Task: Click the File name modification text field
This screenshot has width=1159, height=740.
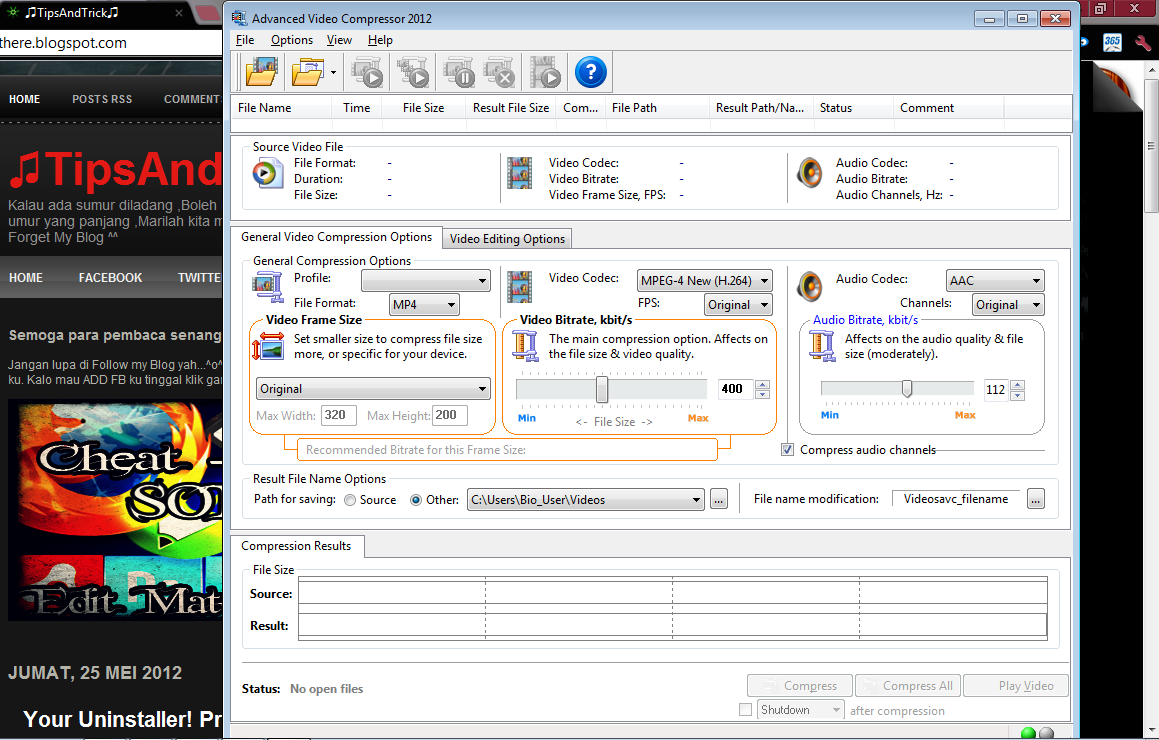Action: tap(956, 499)
